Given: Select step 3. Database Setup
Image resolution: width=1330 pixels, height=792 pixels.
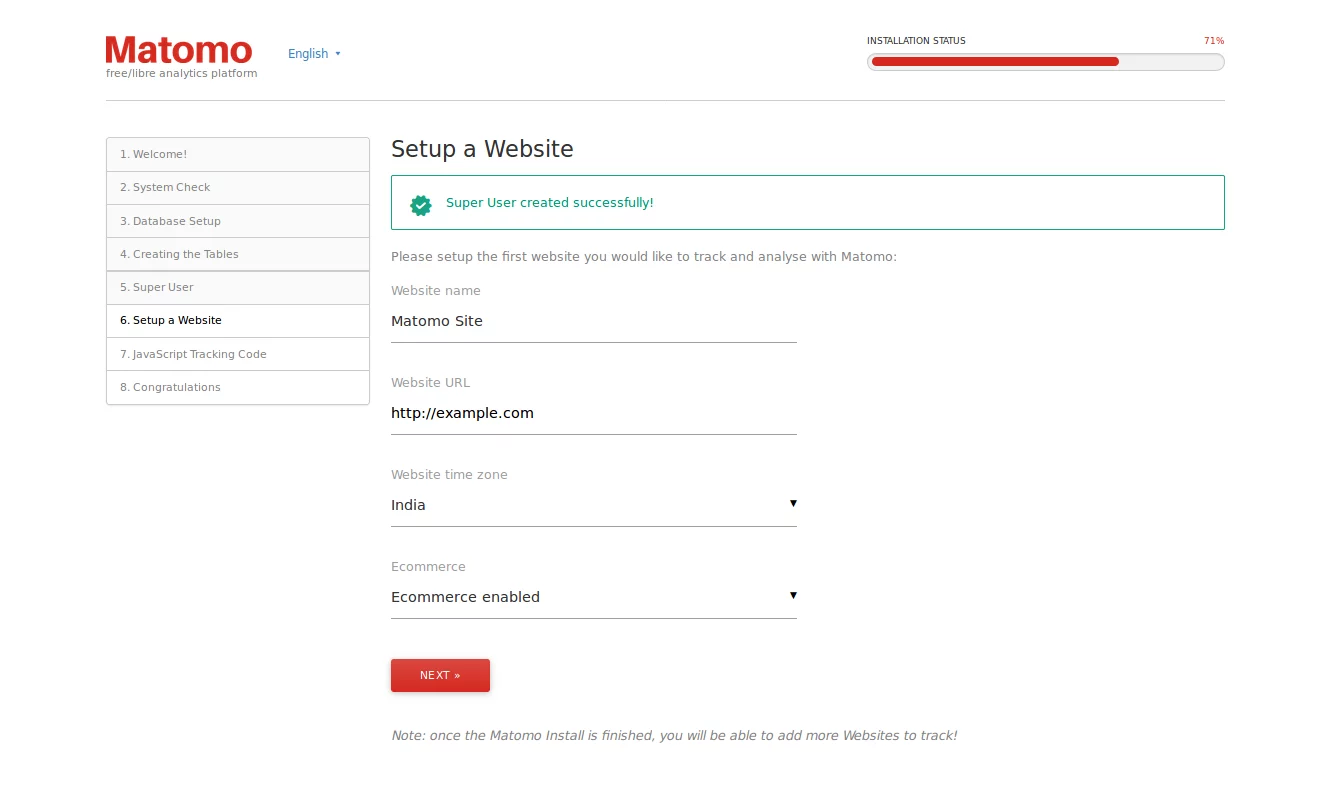Looking at the screenshot, I should tap(238, 221).
